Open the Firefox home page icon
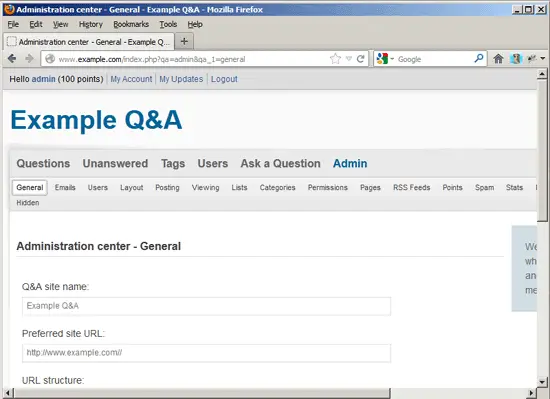 [498, 59]
